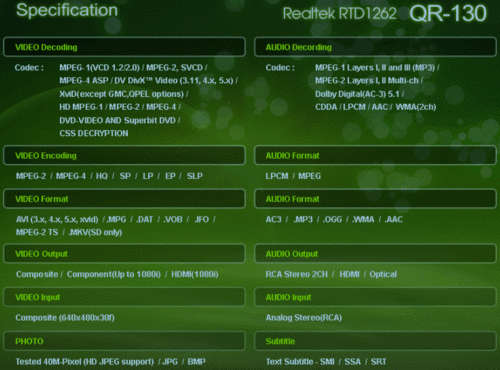This screenshot has width=500, height=370.
Task: Select 'AC3' in the audio file formats
Action: (x=273, y=220)
